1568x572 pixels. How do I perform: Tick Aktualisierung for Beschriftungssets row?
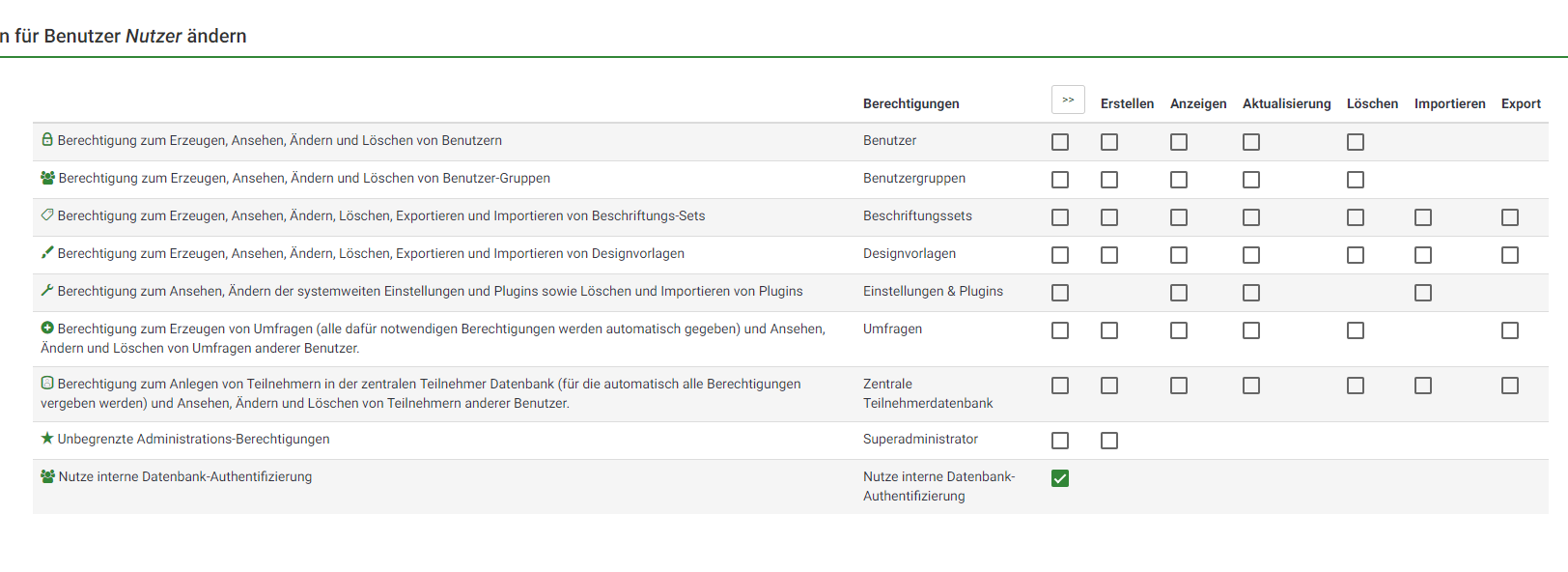click(1251, 217)
